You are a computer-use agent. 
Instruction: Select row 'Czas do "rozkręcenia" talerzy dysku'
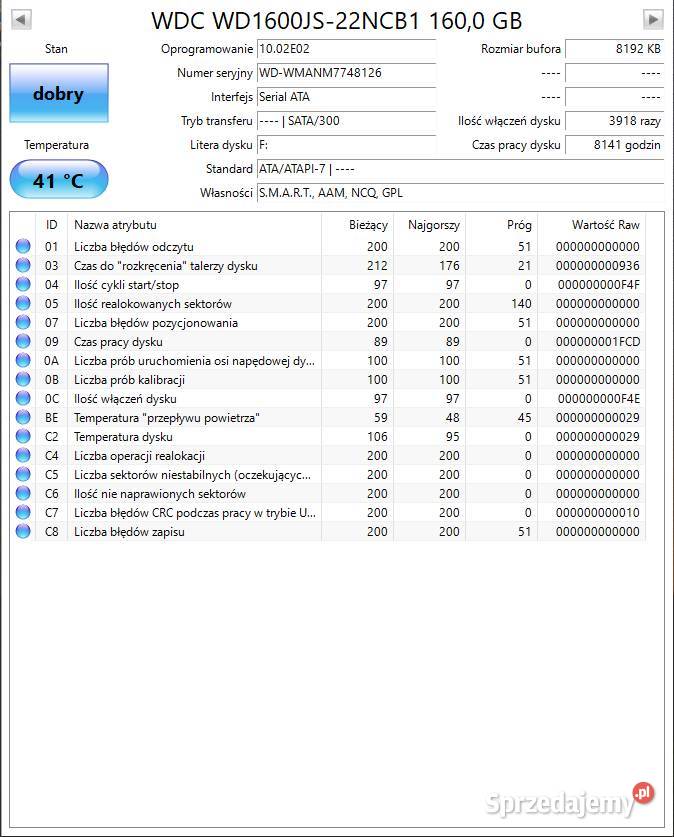point(328,265)
